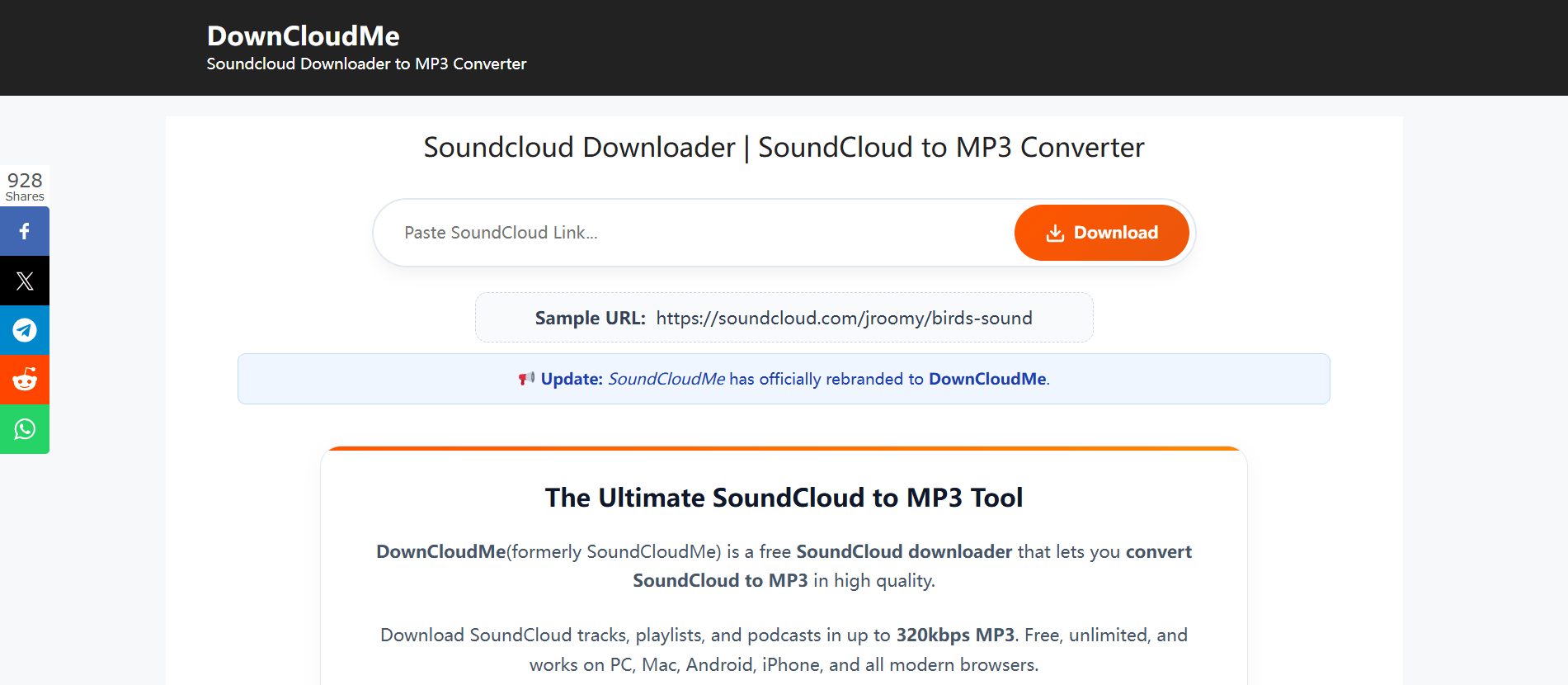Select the sample URL soundcloud.com/jroomy/birds-sound
1568x685 pixels.
tap(844, 319)
